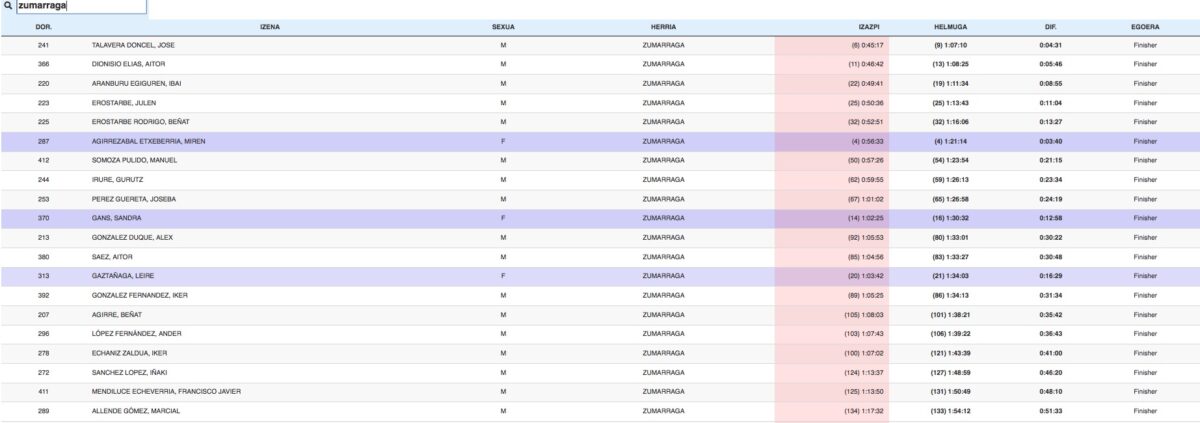Select bib number 366 cell
Screen dimensions: 1200x423
pos(43,64)
